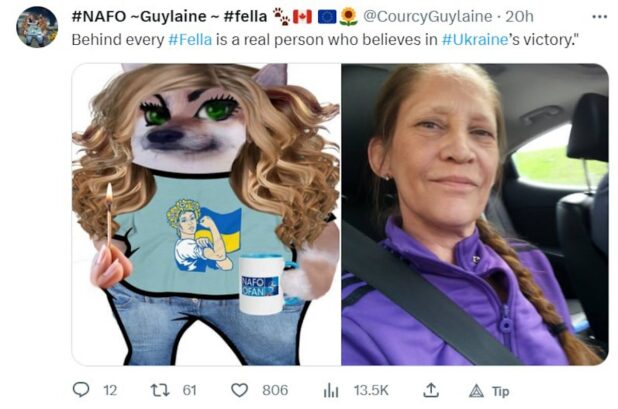Expand the cartoon dog avatar image
This screenshot has height=409, width=618.
coord(206,214)
